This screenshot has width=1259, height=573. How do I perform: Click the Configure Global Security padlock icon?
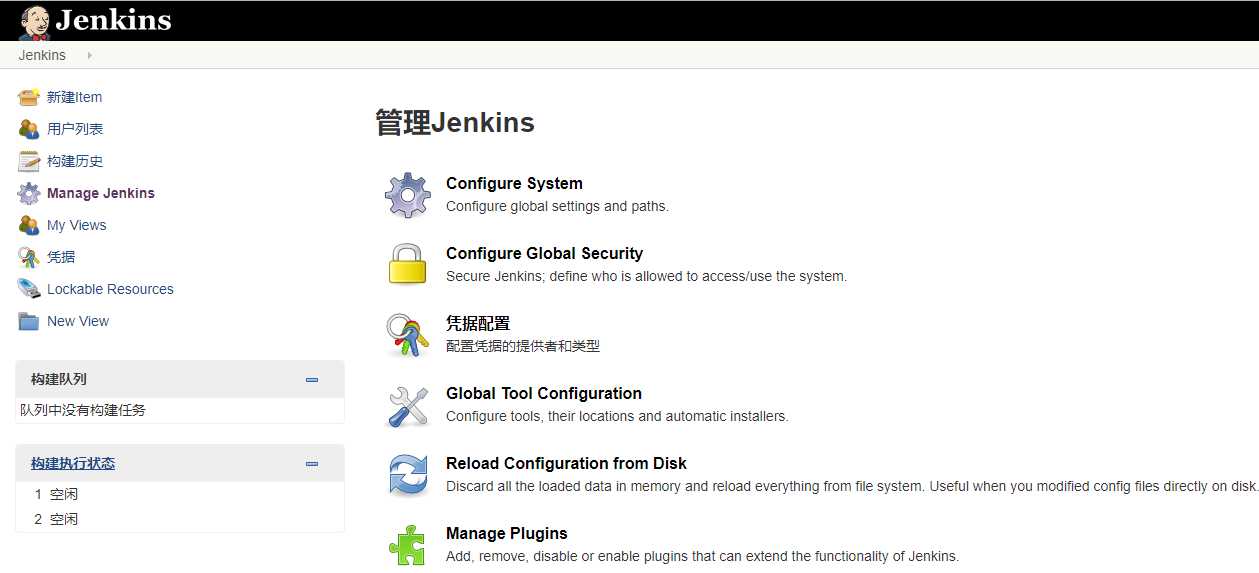(x=408, y=265)
